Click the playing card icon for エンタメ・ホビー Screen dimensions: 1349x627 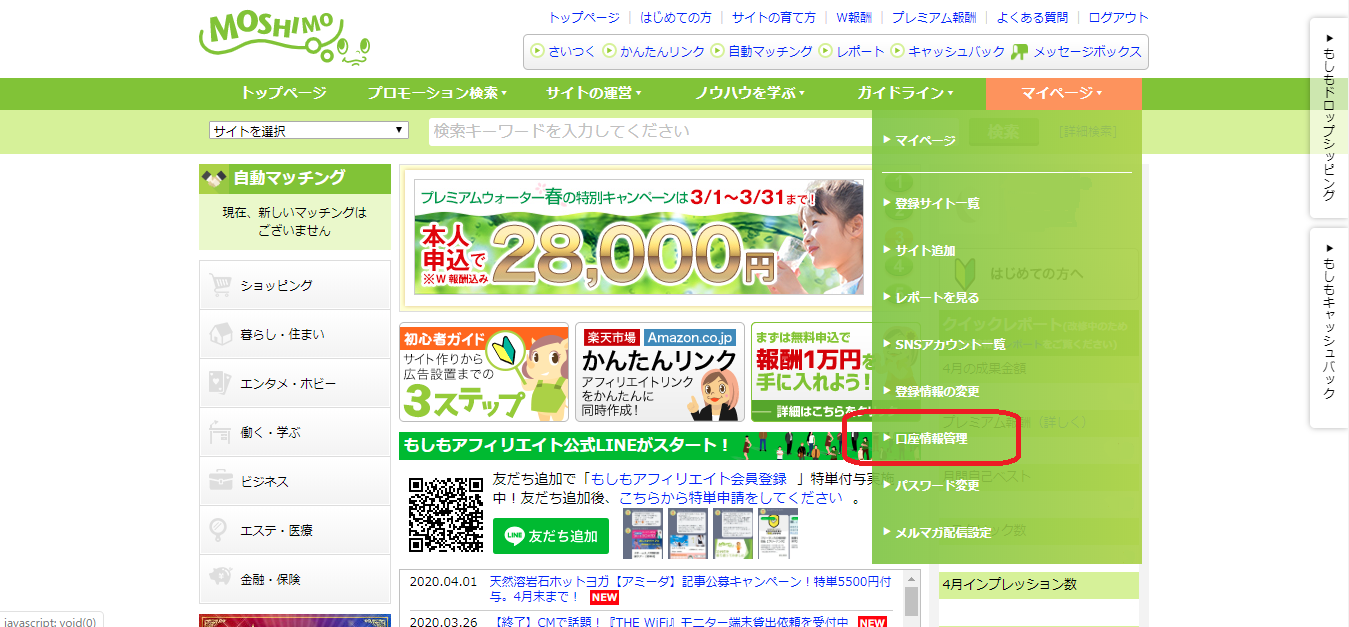point(220,384)
